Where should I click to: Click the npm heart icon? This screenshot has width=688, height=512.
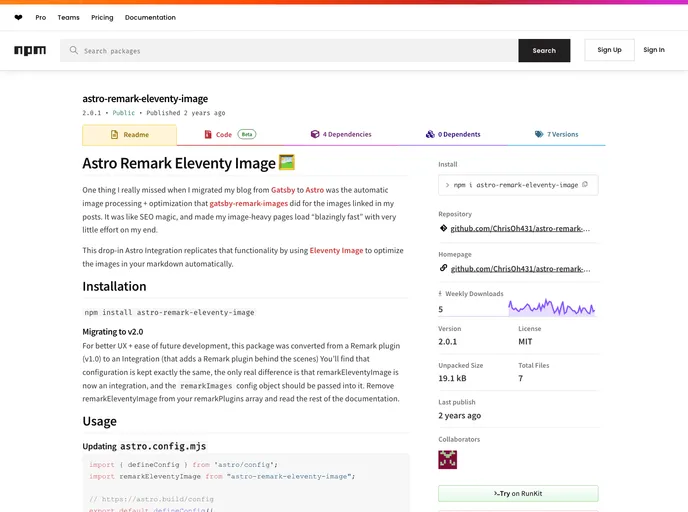(x=18, y=18)
